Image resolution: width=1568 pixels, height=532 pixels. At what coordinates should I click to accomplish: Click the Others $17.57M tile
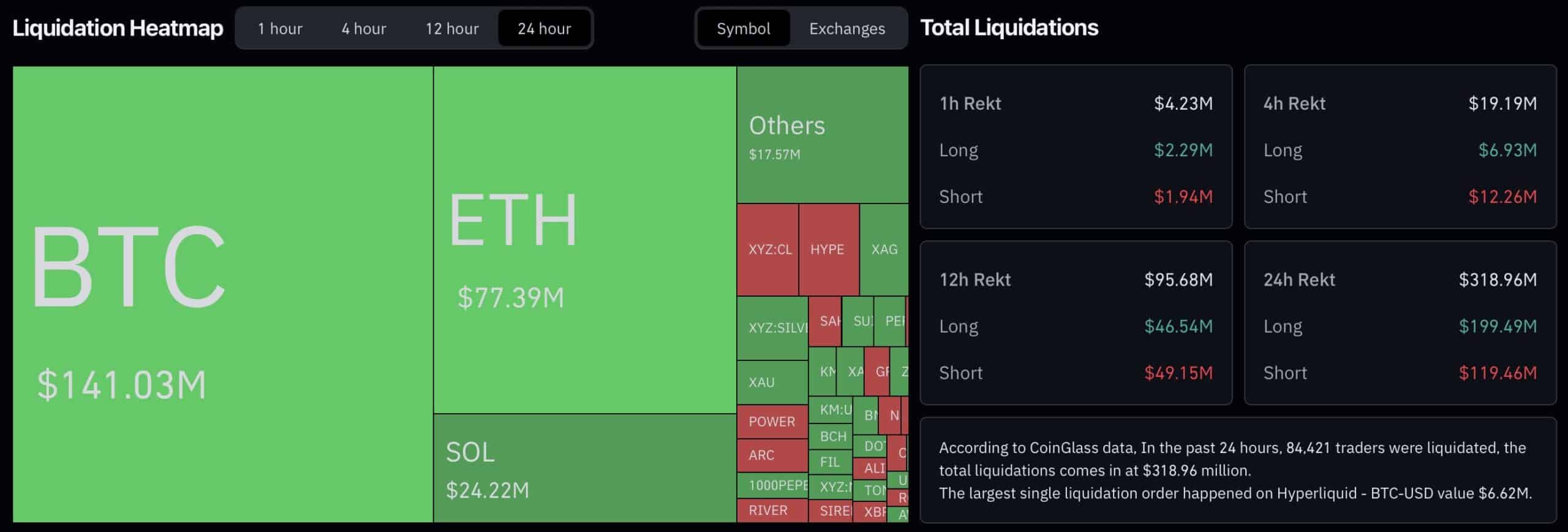[822, 135]
